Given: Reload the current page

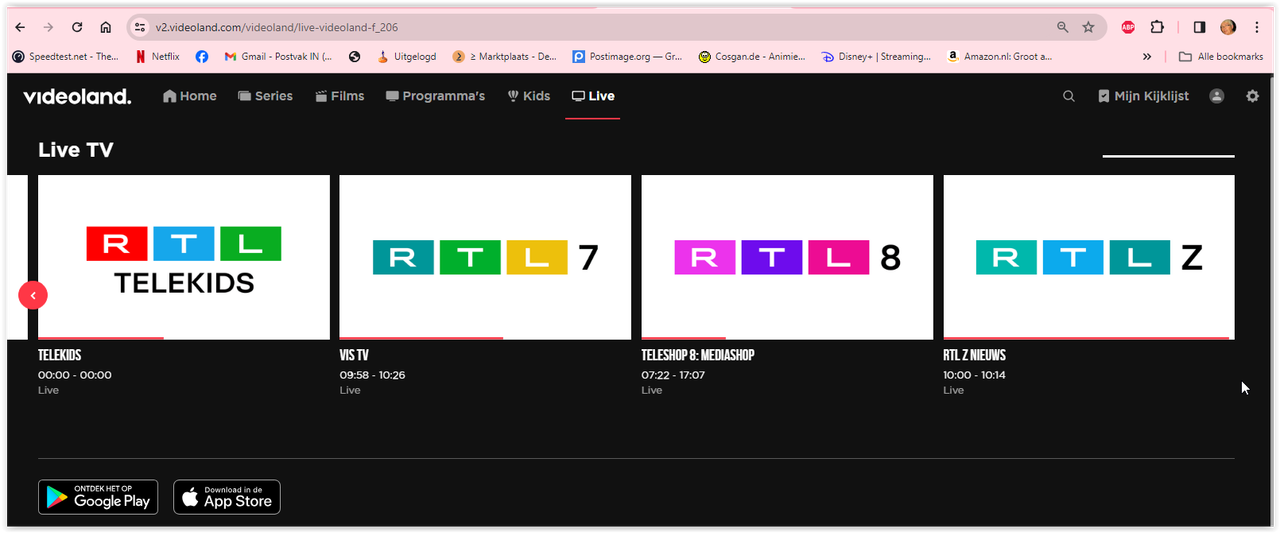Looking at the screenshot, I should (77, 27).
